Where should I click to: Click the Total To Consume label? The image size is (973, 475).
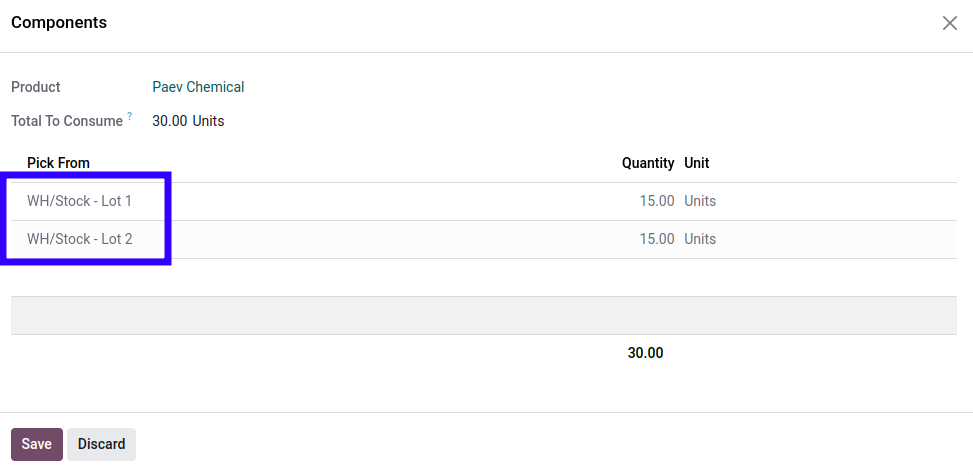pyautogui.click(x=67, y=121)
